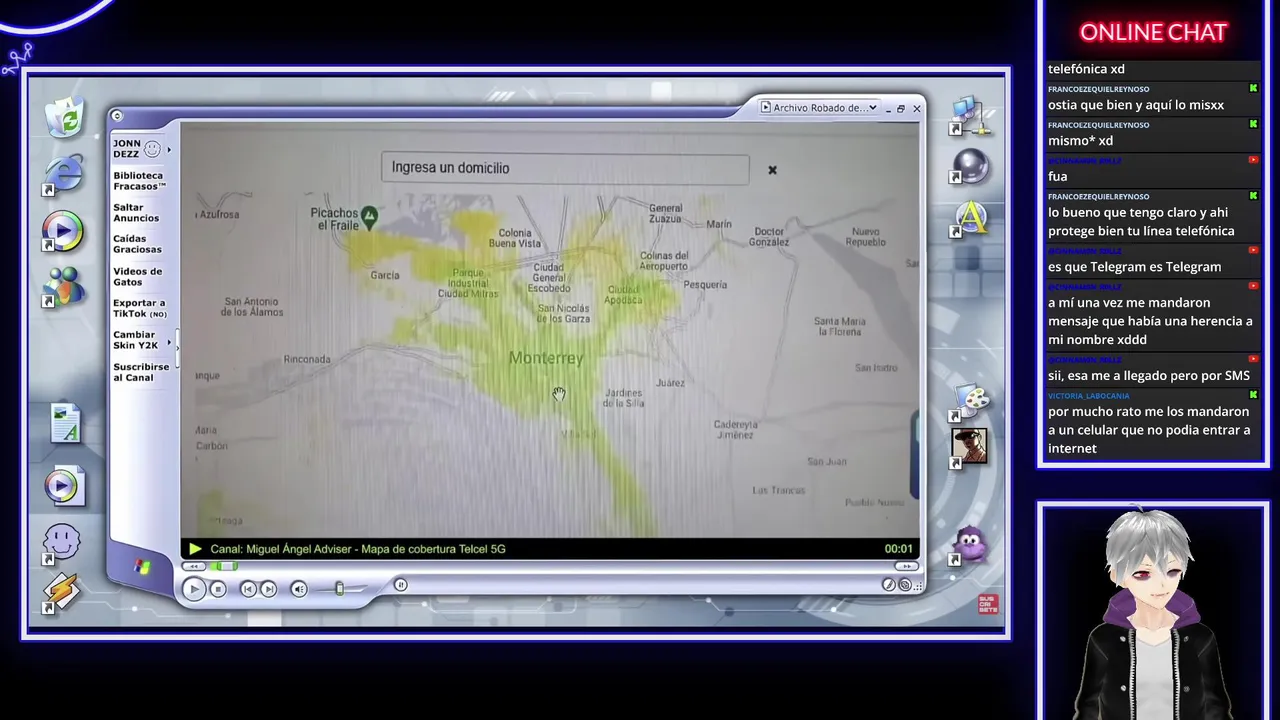Adjust the volume slider handle
Viewport: 1280px width, 720px height.
pyautogui.click(x=340, y=589)
